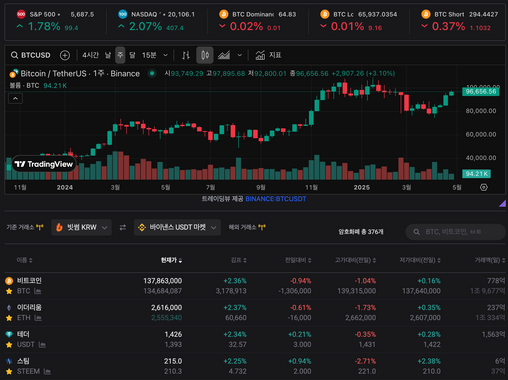The width and height of the screenshot is (508, 380).
Task: Open the BINANCE:BTCUSDT link
Action: [x=276, y=199]
